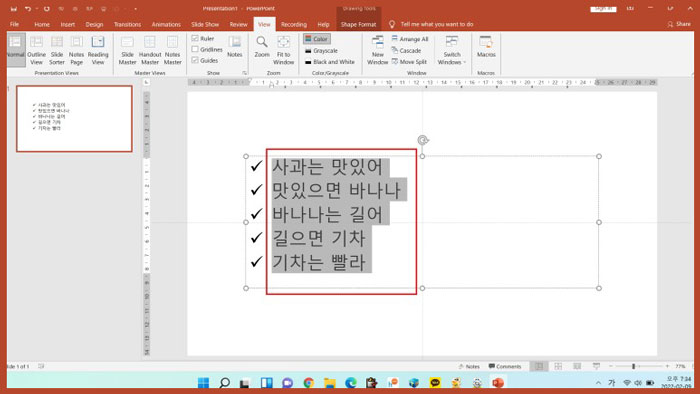This screenshot has width=700, height=394.
Task: Show hidden system tray icons
Action: point(598,383)
